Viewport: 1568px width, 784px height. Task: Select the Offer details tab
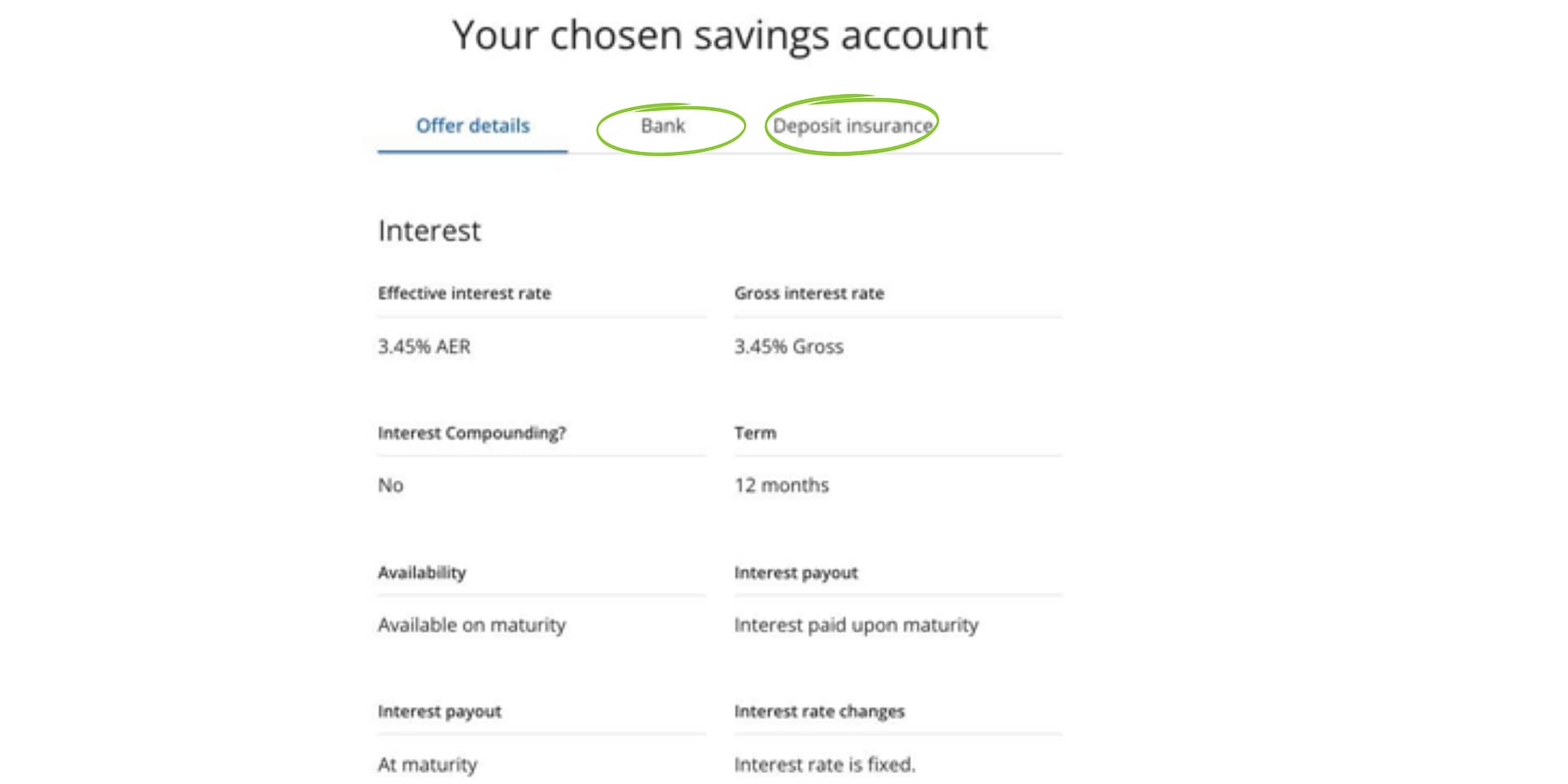(472, 126)
